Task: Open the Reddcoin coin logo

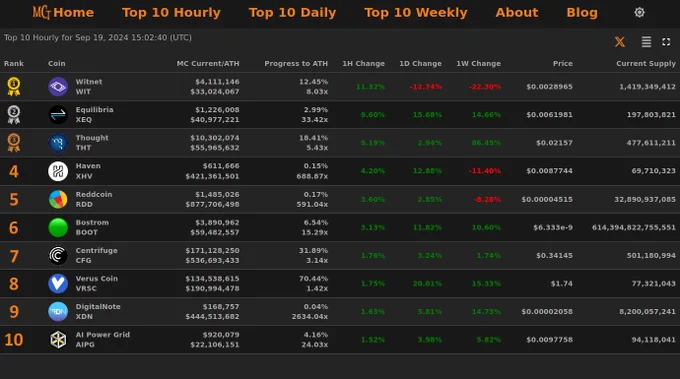Action: click(58, 199)
